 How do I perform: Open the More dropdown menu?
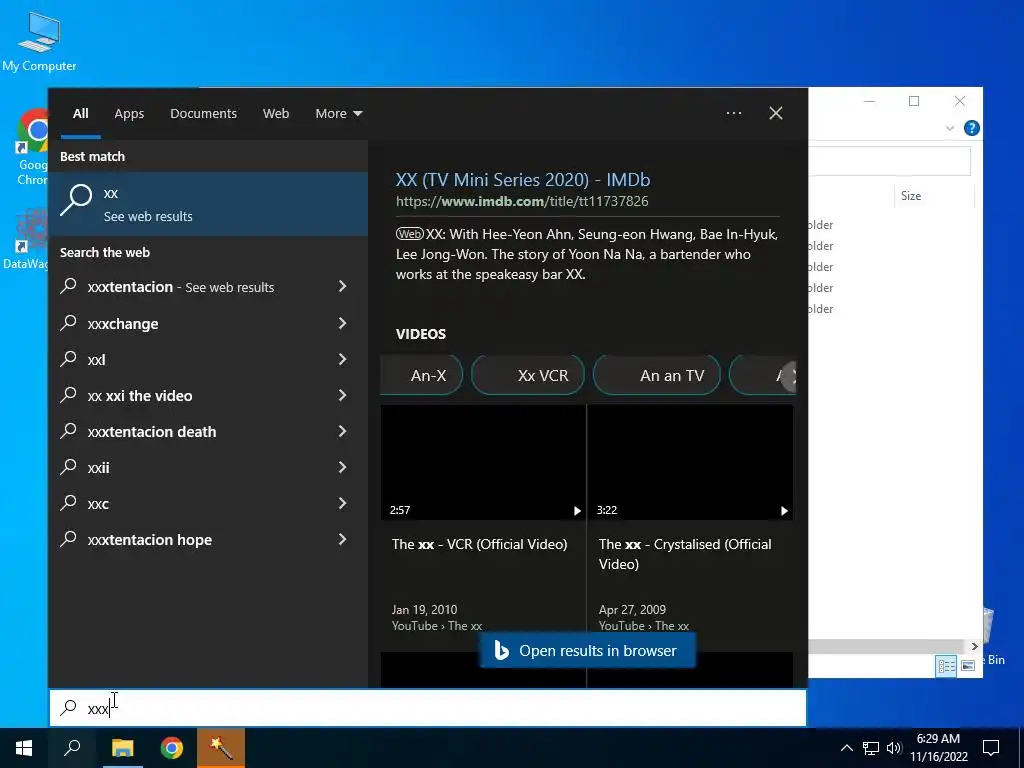(338, 114)
